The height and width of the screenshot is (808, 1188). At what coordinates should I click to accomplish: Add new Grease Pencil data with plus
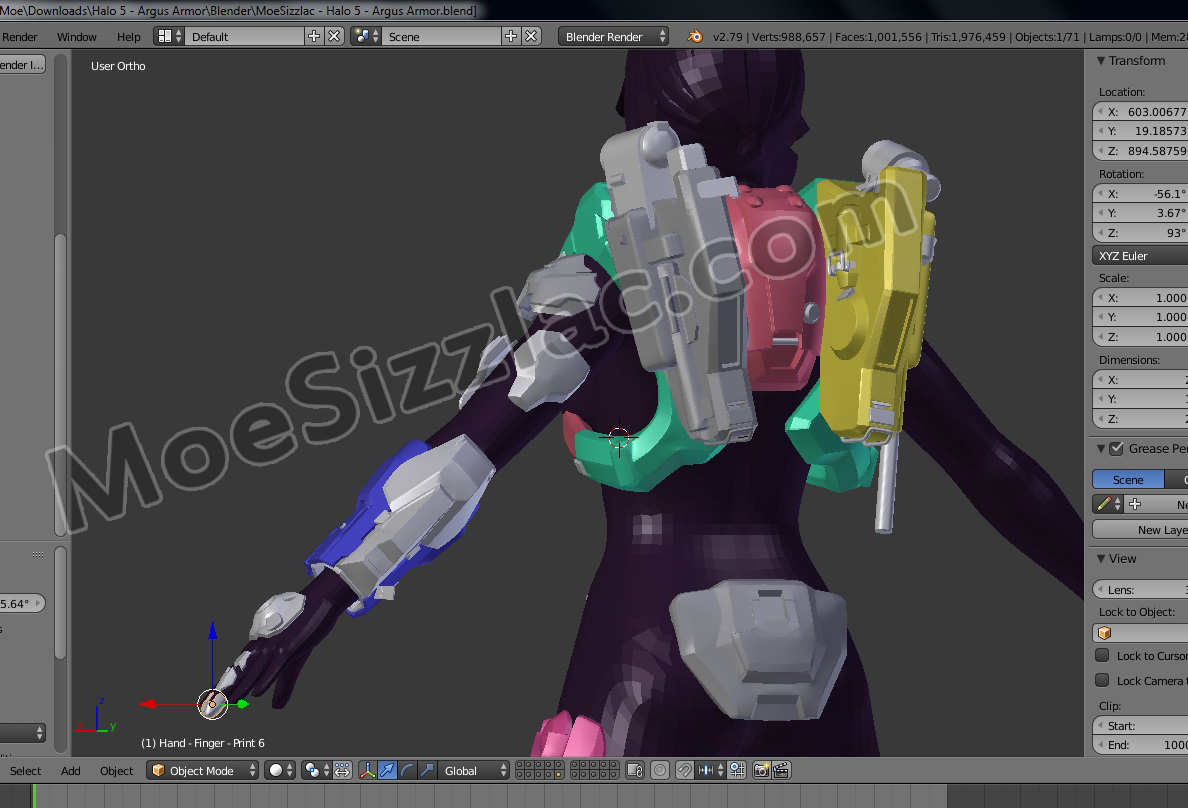(1135, 504)
